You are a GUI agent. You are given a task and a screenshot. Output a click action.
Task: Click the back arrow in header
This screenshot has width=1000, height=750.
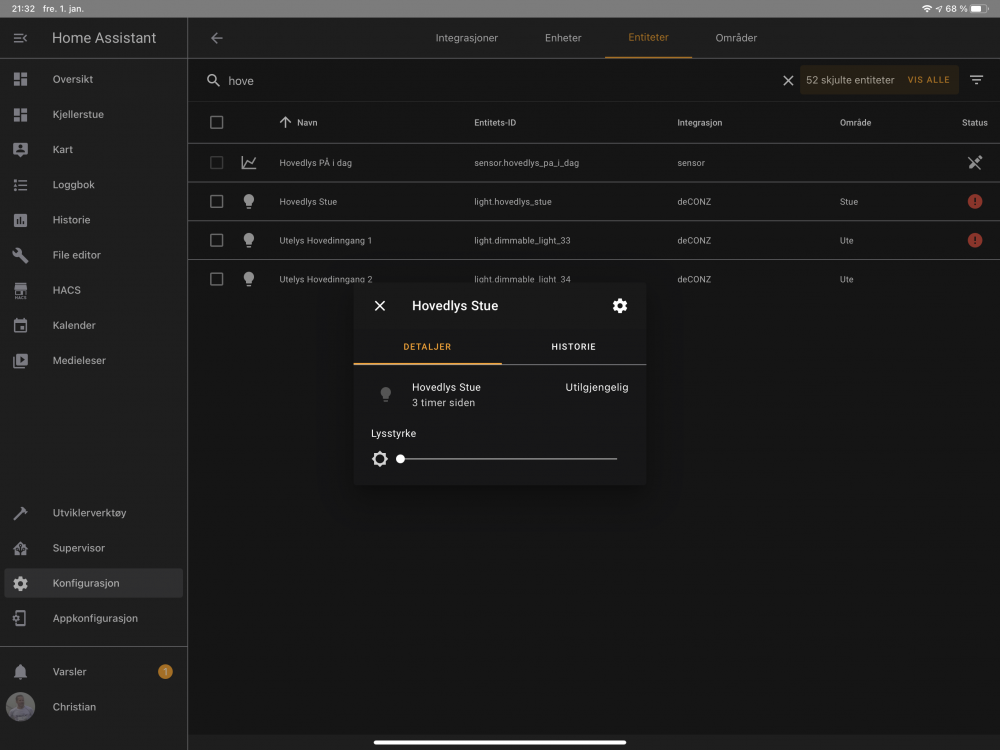(x=217, y=38)
